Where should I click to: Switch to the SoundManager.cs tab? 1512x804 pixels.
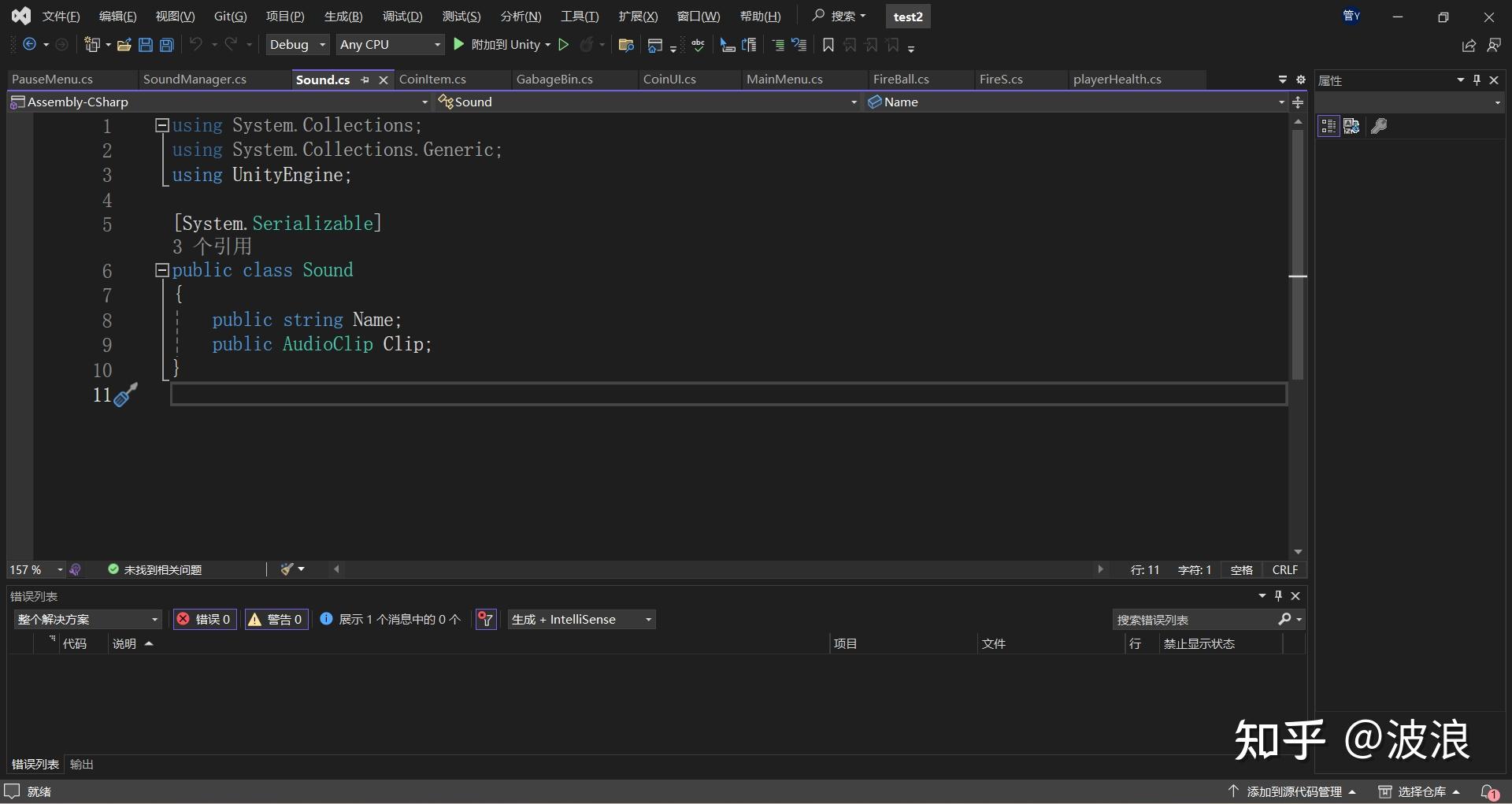tap(195, 80)
